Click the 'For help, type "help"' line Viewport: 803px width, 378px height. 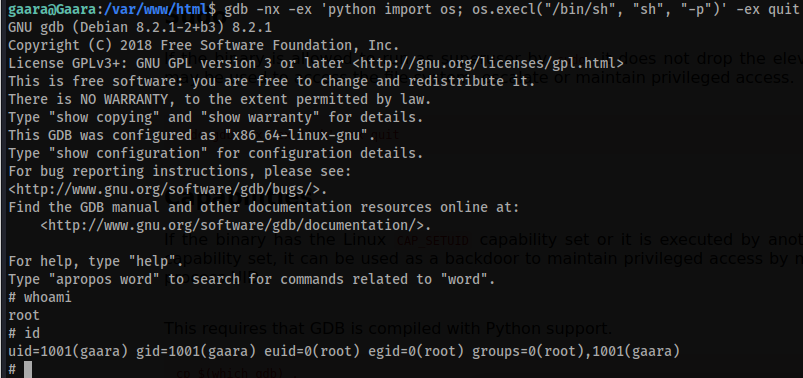96,261
